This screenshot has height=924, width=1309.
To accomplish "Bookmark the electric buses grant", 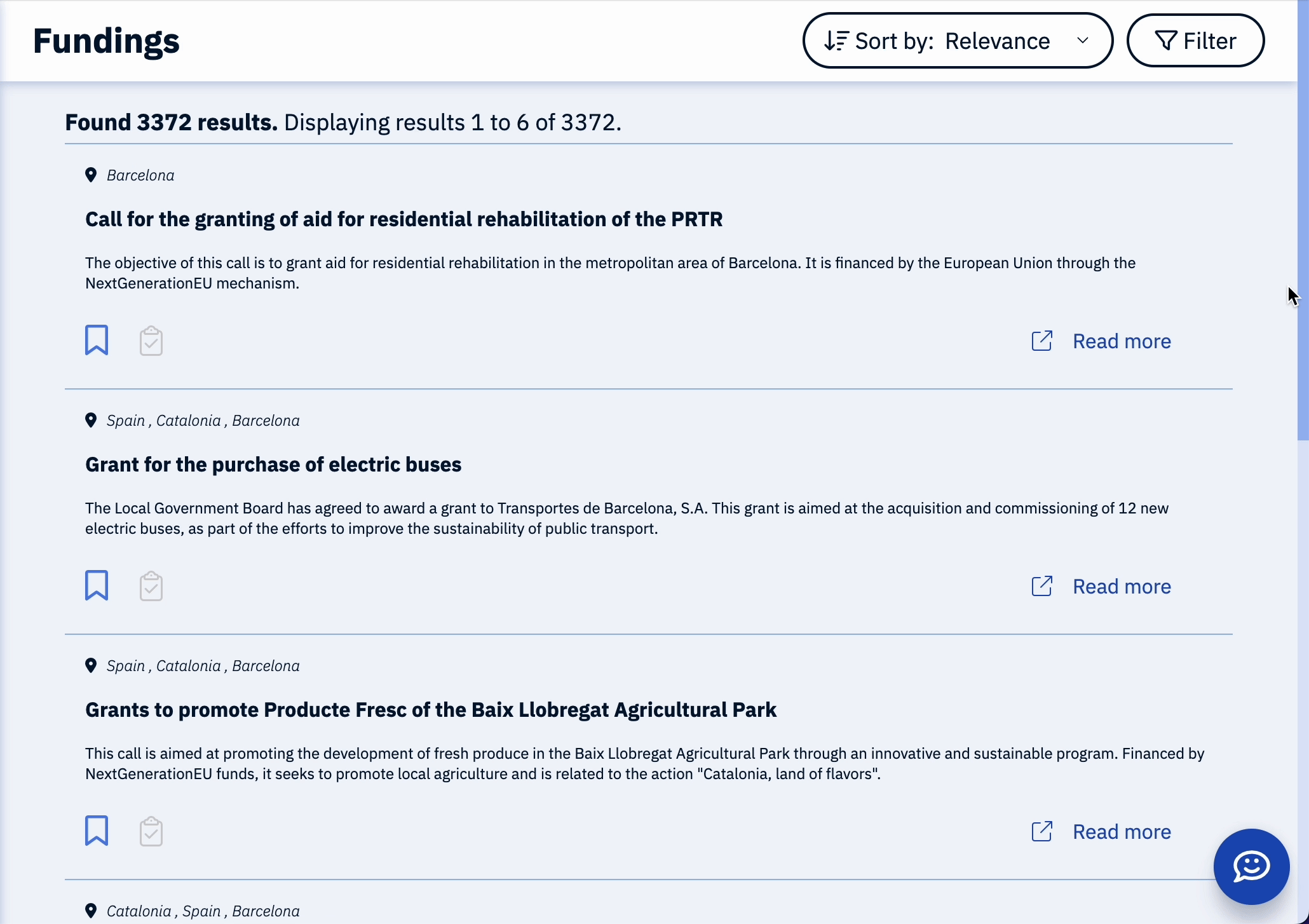I will [97, 586].
